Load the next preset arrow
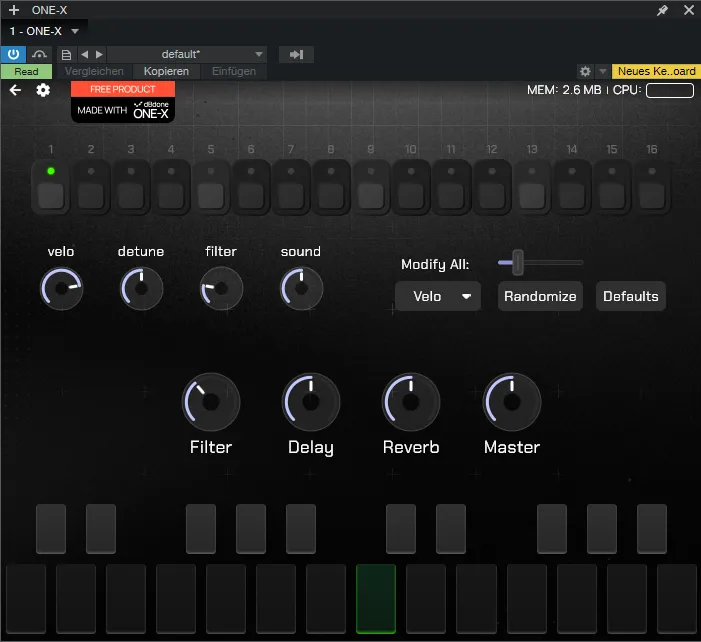This screenshot has height=642, width=701. click(99, 55)
